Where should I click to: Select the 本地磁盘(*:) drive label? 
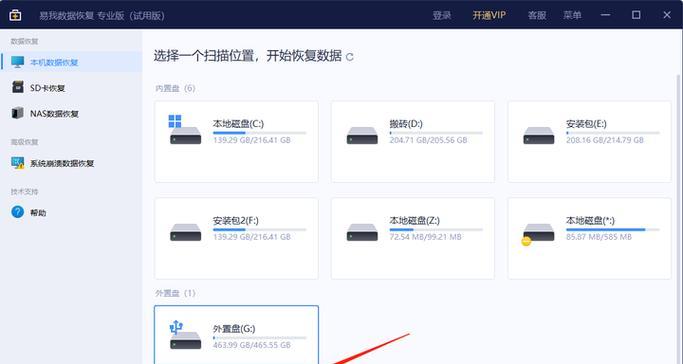[590, 221]
